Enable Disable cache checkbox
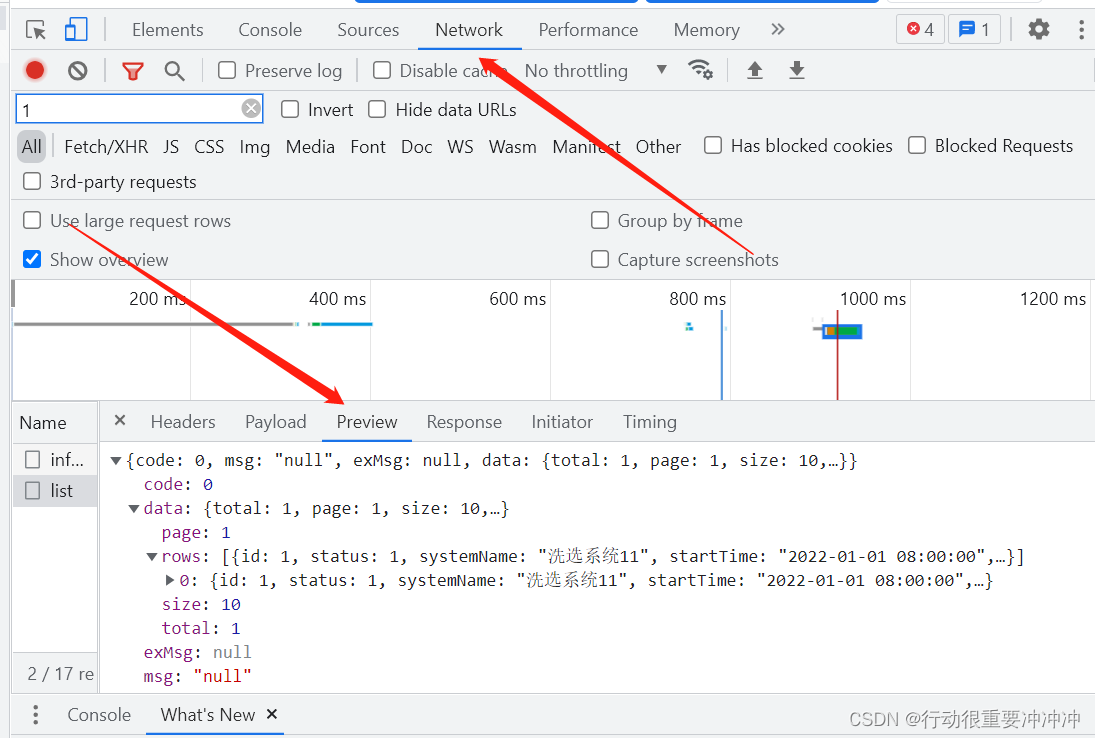1095x738 pixels. point(382,71)
